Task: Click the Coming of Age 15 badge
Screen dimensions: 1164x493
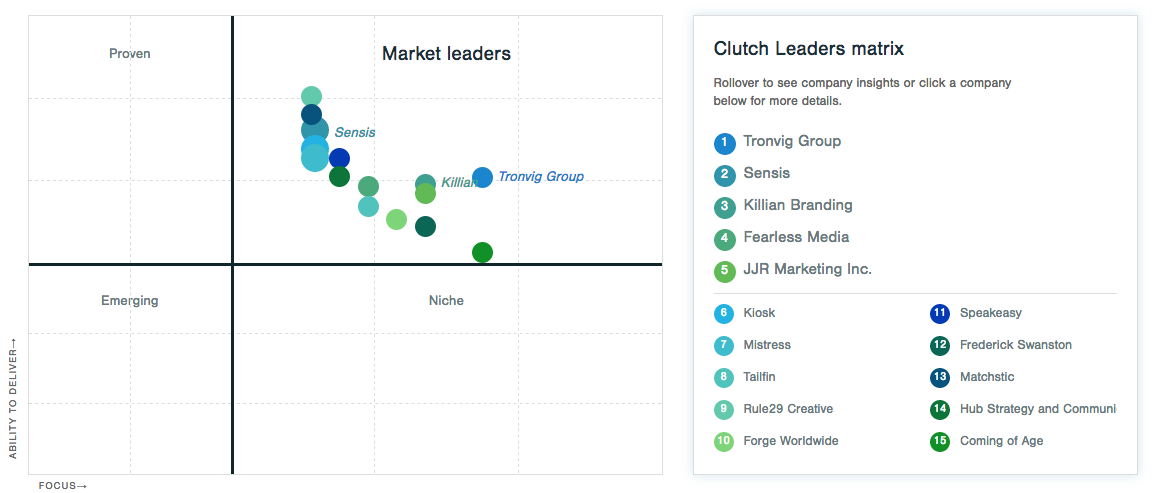Action: coord(940,442)
